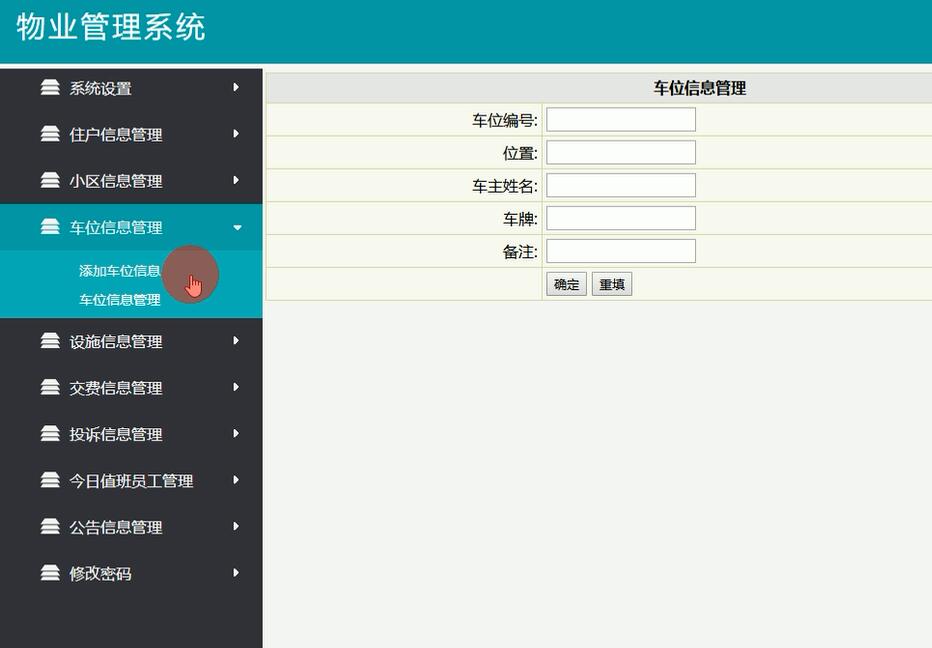Expand the 交费信息管理 arrow
Viewport: 932px width, 648px height.
tap(236, 387)
